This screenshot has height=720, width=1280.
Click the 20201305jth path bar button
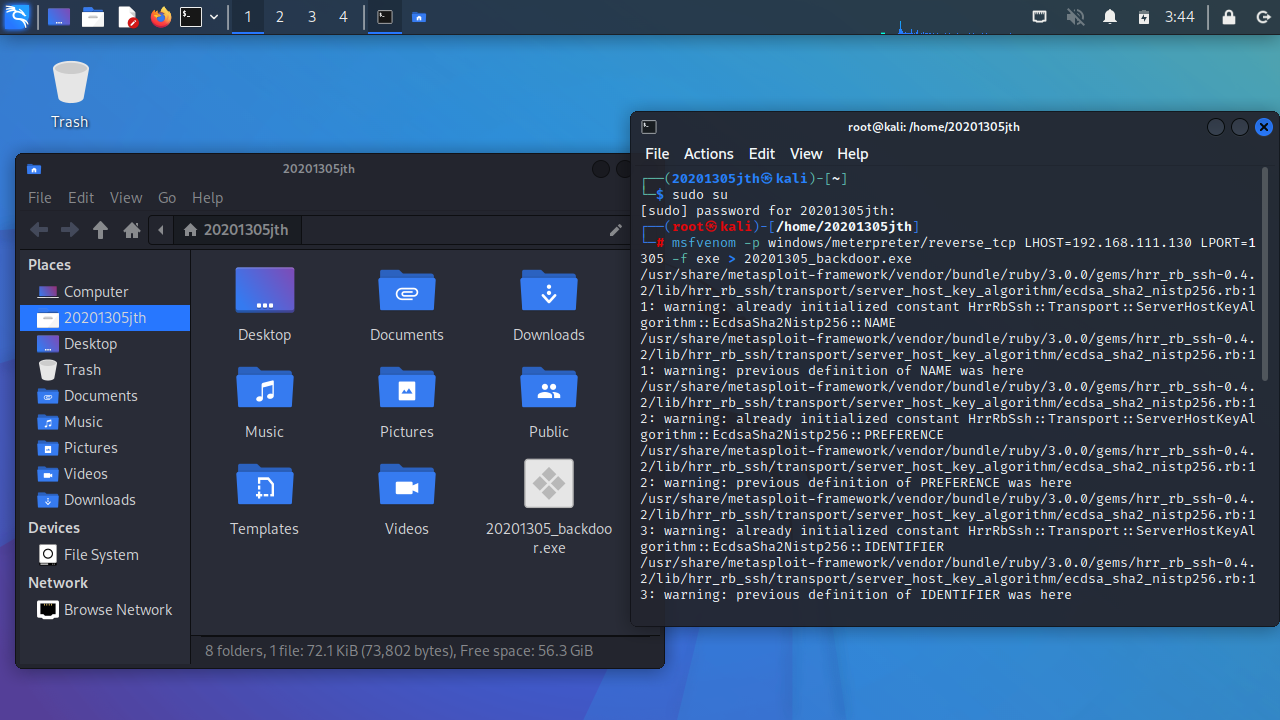[x=237, y=230]
